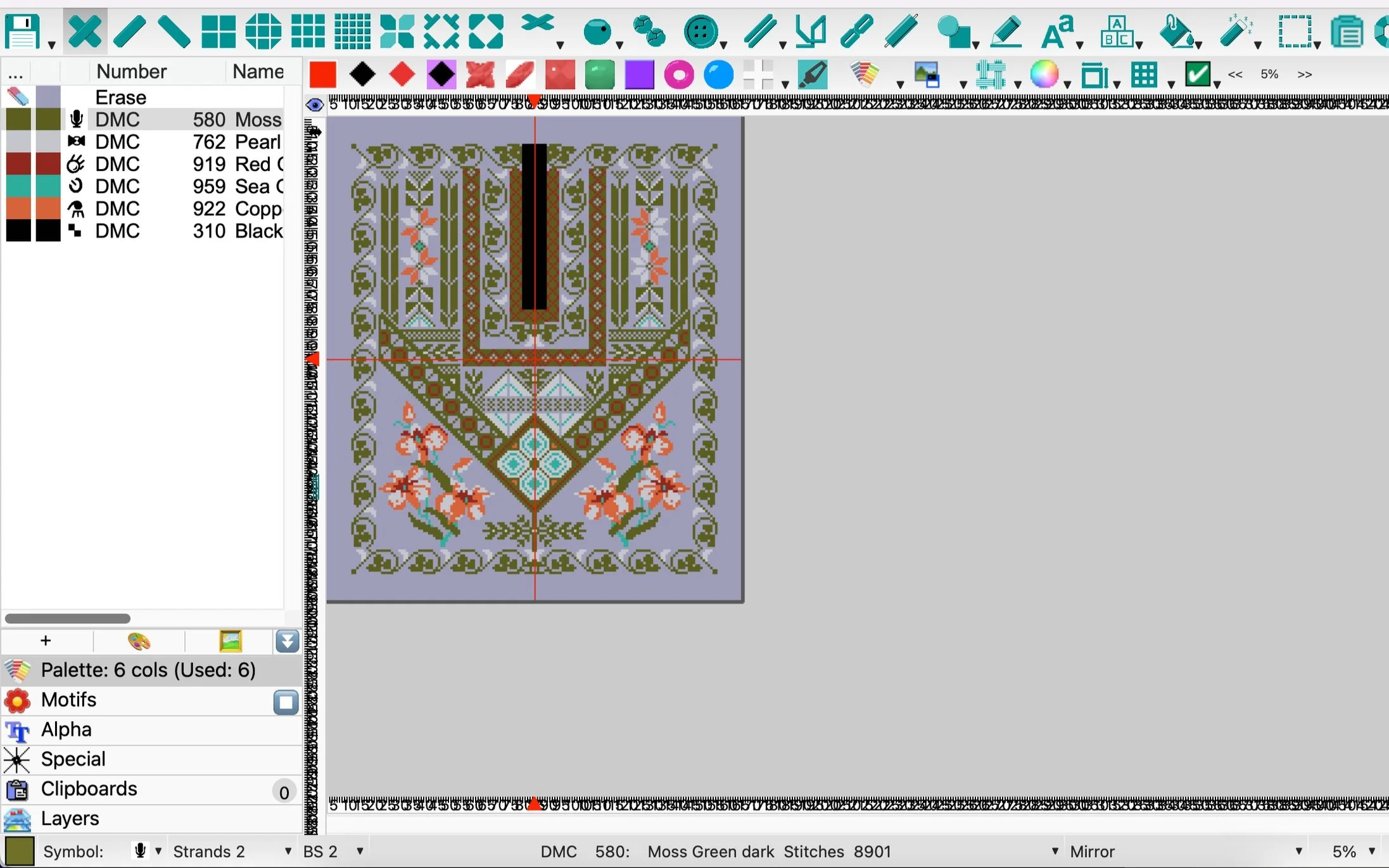The image size is (1389, 868).
Task: Click the >> zoom increase button
Action: (x=1306, y=74)
